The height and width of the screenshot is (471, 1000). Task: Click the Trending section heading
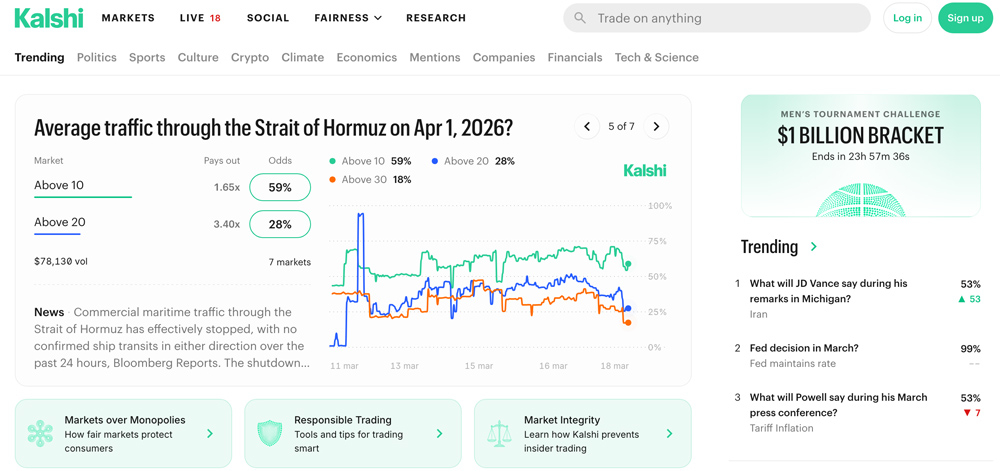click(x=769, y=247)
